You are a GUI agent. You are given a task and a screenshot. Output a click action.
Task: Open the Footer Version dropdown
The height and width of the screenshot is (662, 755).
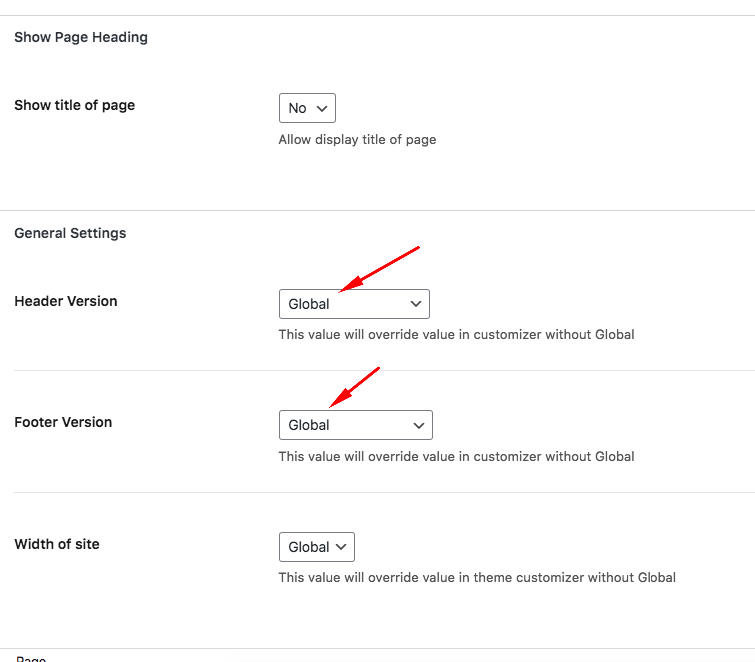[356, 425]
